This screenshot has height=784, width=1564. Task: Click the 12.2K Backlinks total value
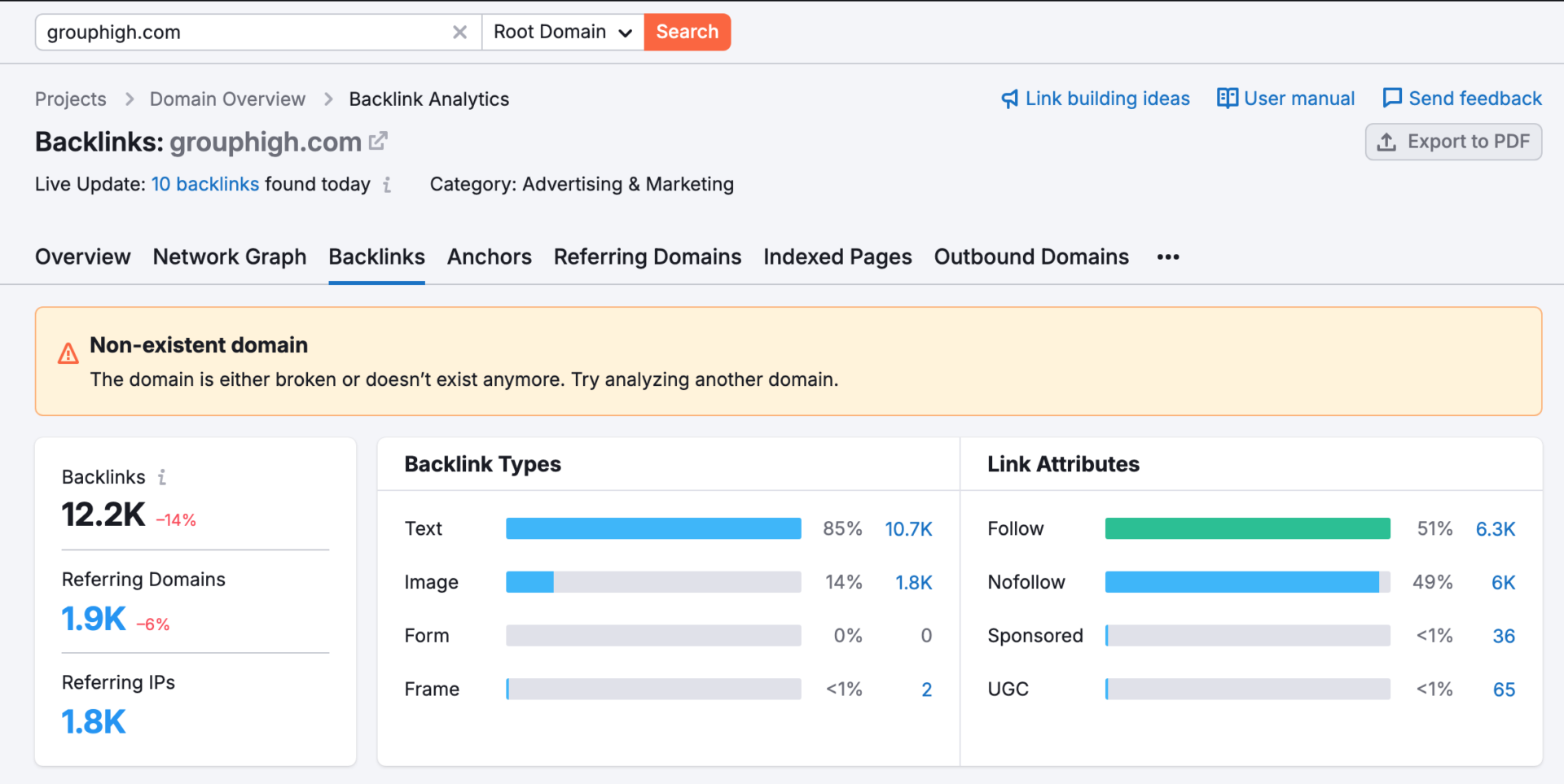coord(103,515)
